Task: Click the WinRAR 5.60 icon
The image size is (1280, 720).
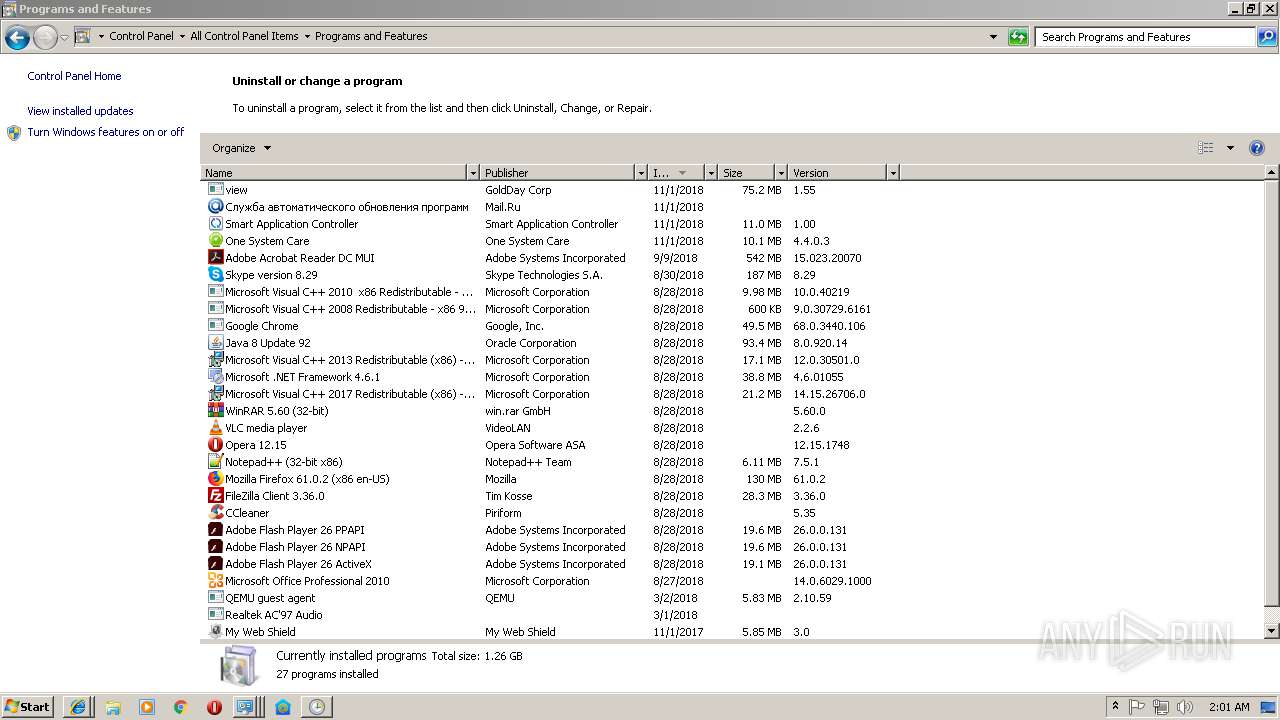Action: 215,410
